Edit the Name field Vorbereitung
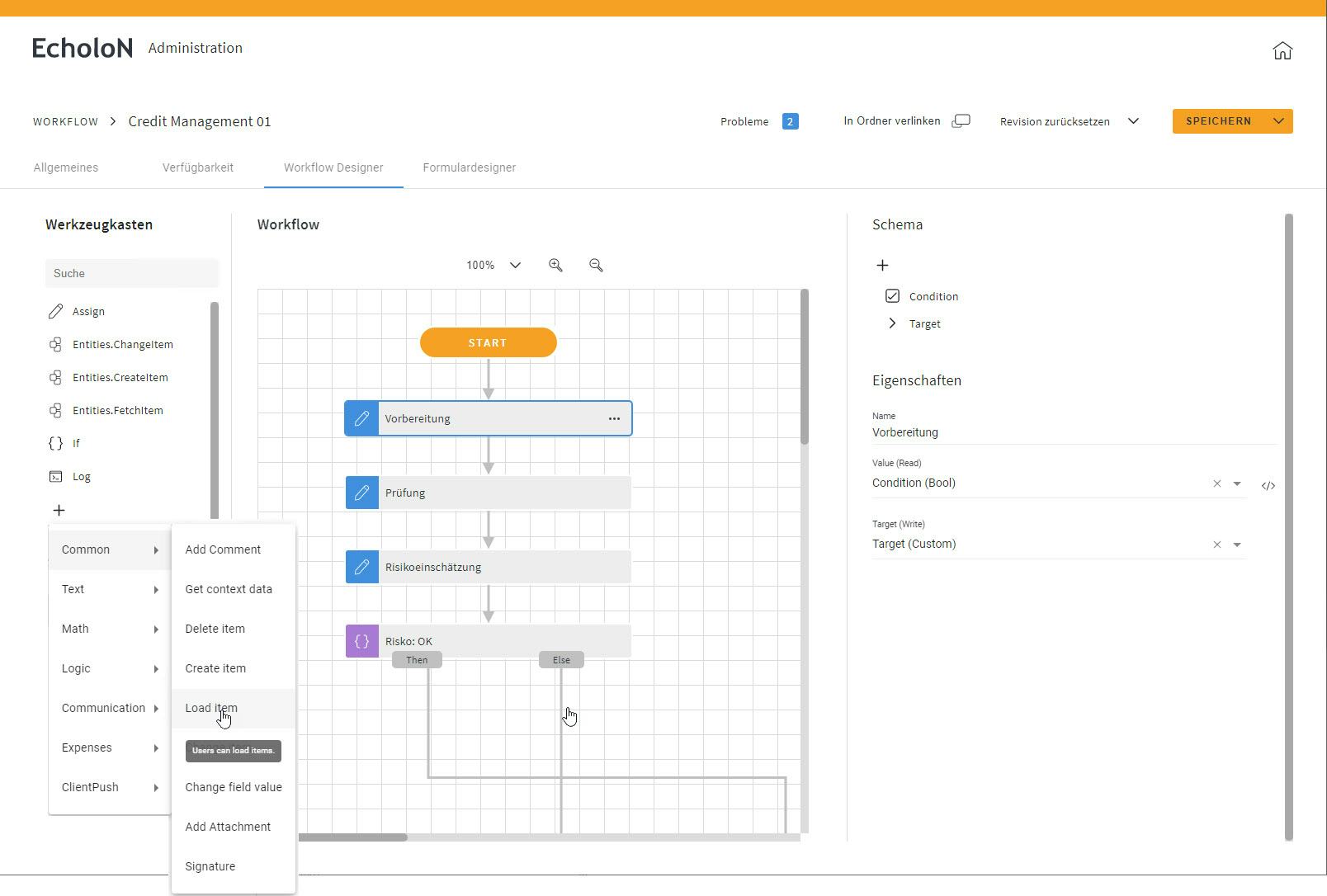Viewport: 1327px width, 896px height. (1074, 432)
